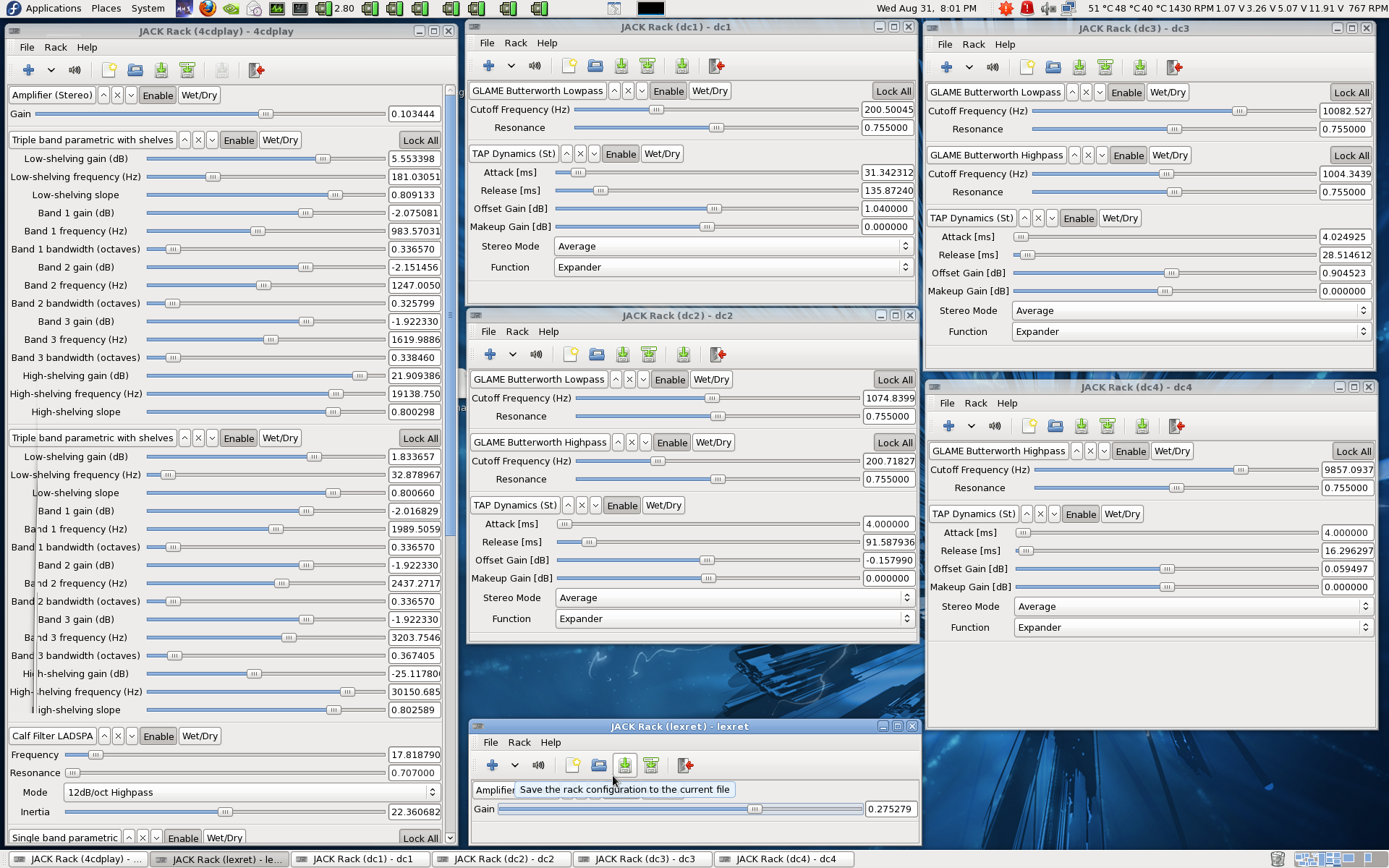
Task: Open Mode dropdown showing 12dB/oct Highpass
Action: click(x=252, y=792)
